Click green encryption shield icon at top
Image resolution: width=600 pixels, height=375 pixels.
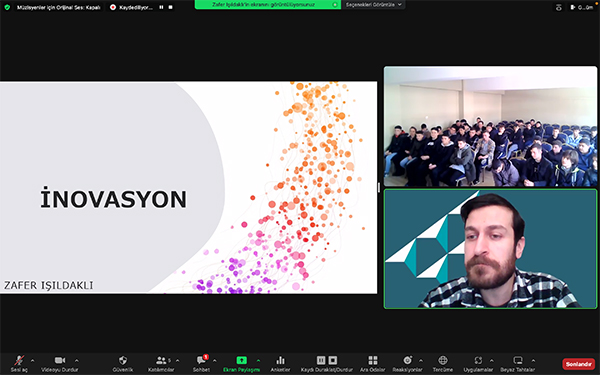coord(7,7)
